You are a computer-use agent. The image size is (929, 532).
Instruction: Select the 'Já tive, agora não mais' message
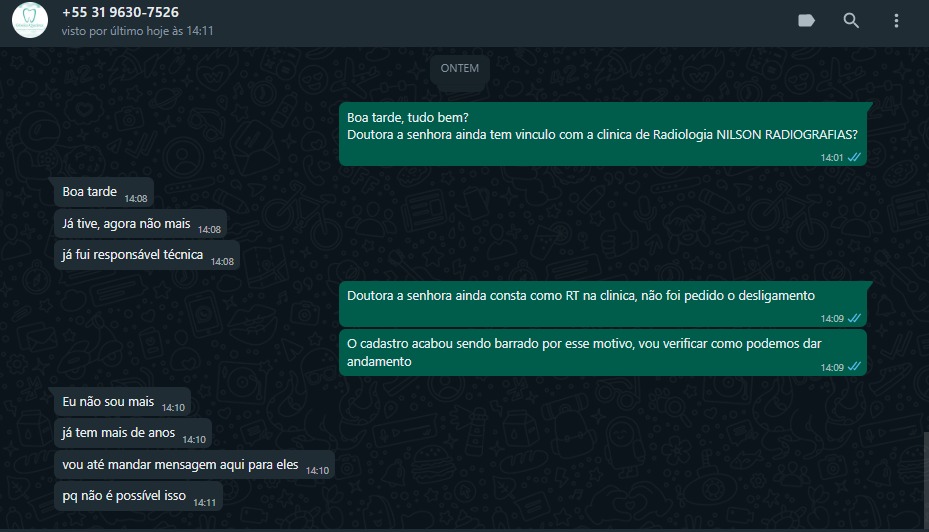click(x=140, y=224)
